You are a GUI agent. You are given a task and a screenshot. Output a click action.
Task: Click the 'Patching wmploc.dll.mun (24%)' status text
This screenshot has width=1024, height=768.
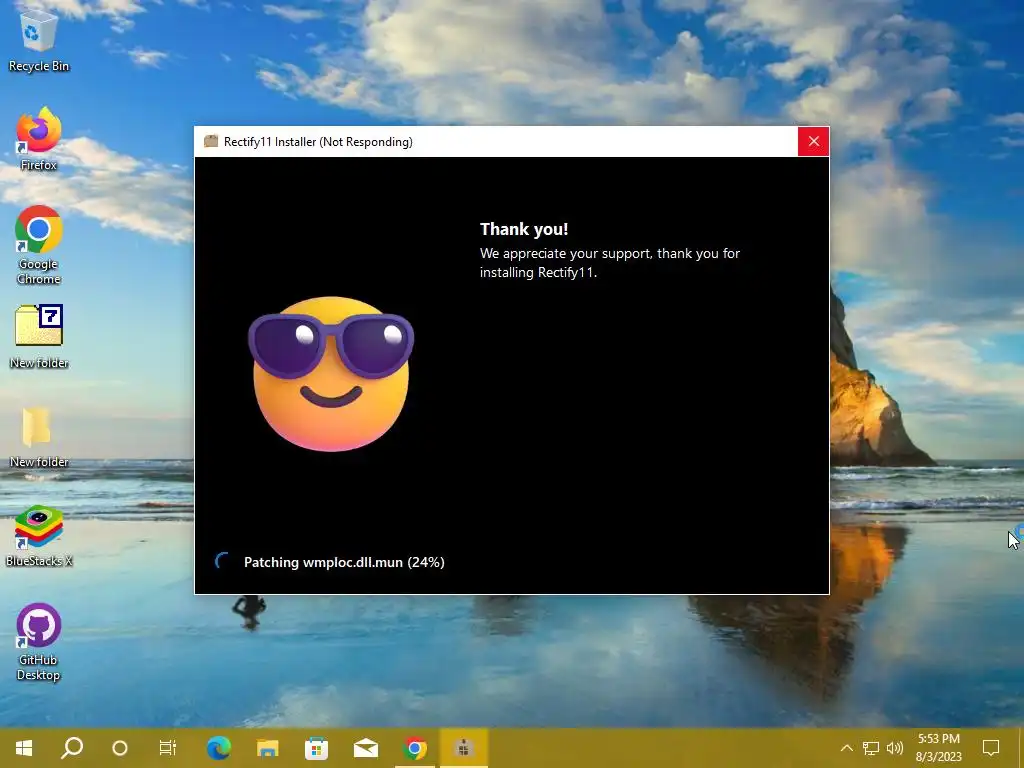point(344,562)
